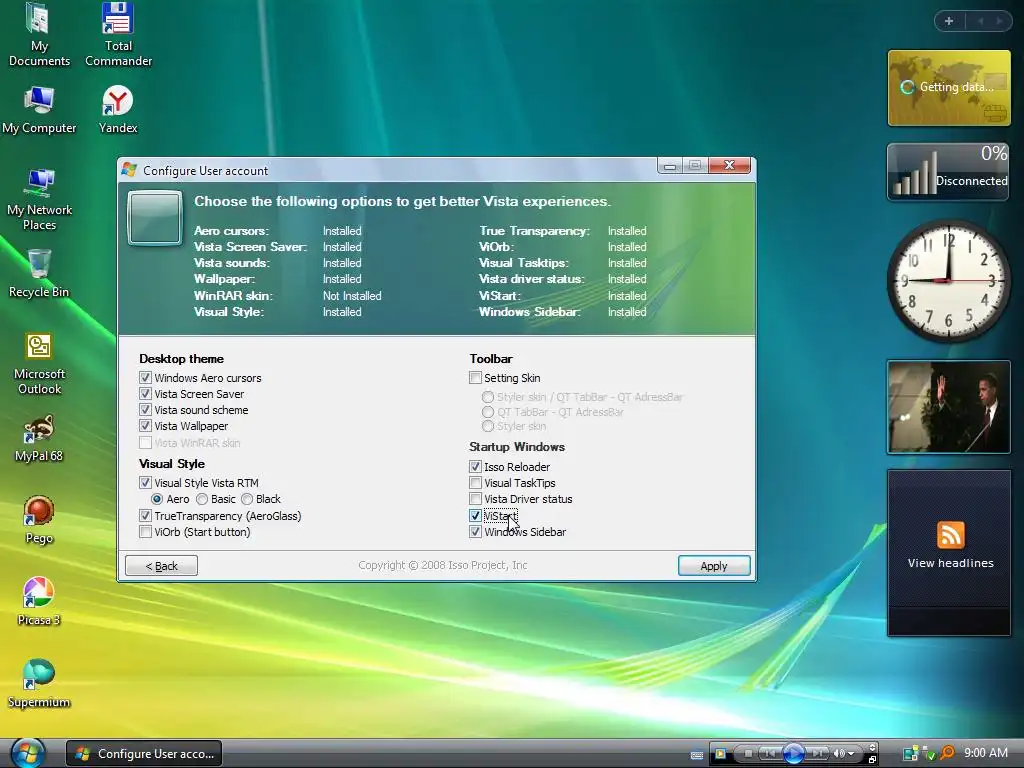Toggle Visual Style Vista RTM checkbox

point(145,483)
